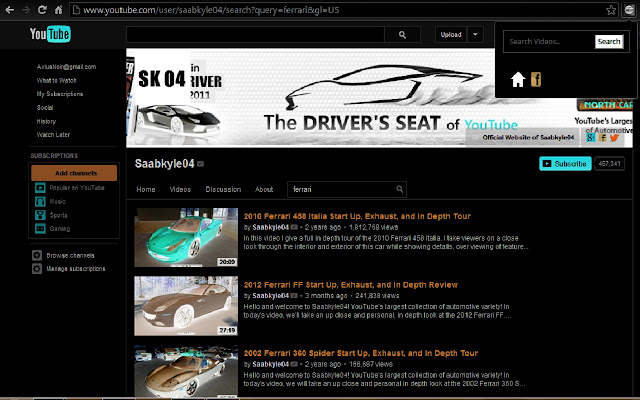Image resolution: width=640 pixels, height=400 pixels.
Task: Focus the main YouTube search box
Action: pyautogui.click(x=255, y=35)
